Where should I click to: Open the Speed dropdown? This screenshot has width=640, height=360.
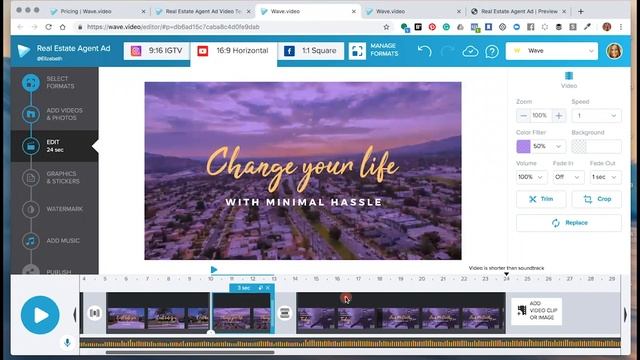[596, 116]
